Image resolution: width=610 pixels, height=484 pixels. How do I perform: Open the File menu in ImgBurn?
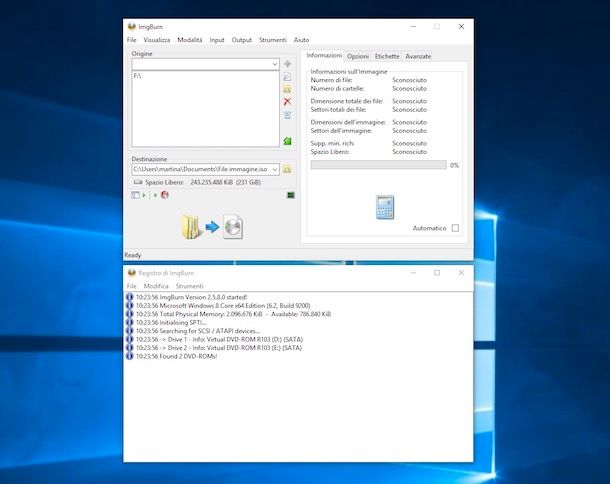[131, 40]
